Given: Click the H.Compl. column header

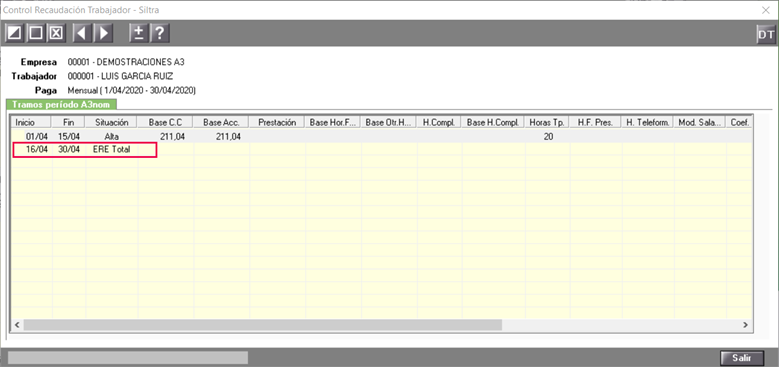Looking at the screenshot, I should [x=439, y=122].
